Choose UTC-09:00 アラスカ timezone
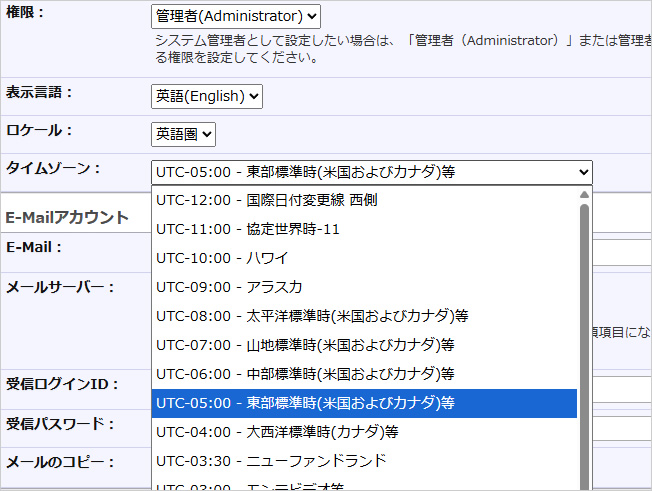The height and width of the screenshot is (491, 652). click(x=364, y=287)
